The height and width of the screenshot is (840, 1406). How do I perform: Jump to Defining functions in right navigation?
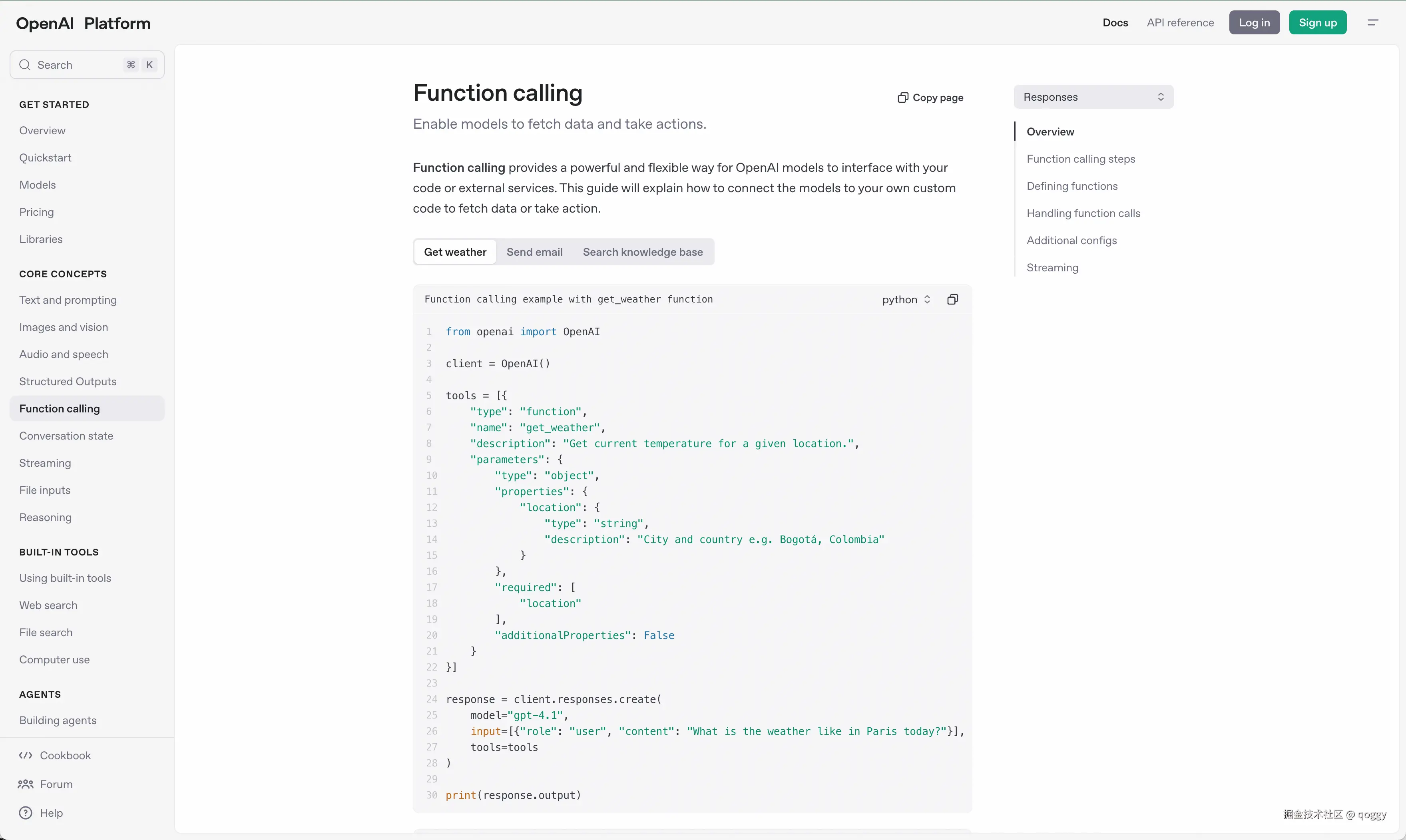tap(1071, 186)
